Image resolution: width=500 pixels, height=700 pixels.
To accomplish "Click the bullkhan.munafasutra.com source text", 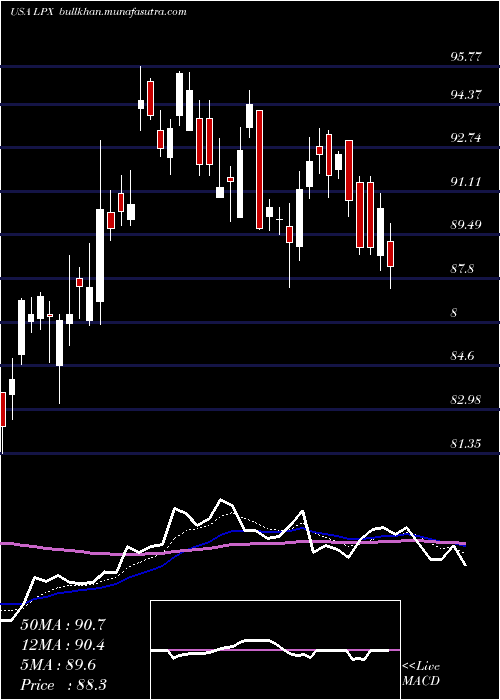I will pos(123,12).
